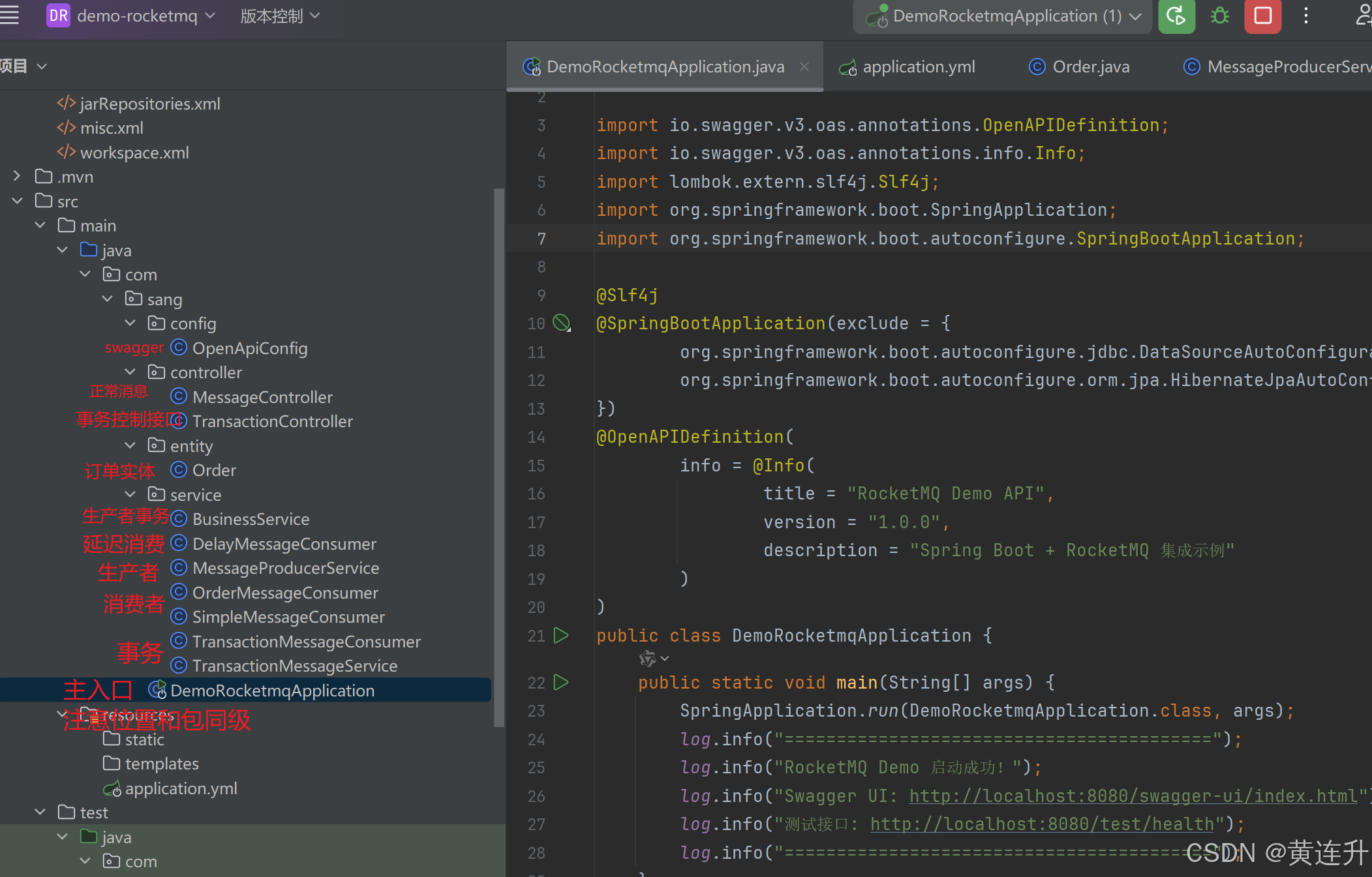The image size is (1372, 877).
Task: Click the BusinessService class icon
Action: (179, 518)
